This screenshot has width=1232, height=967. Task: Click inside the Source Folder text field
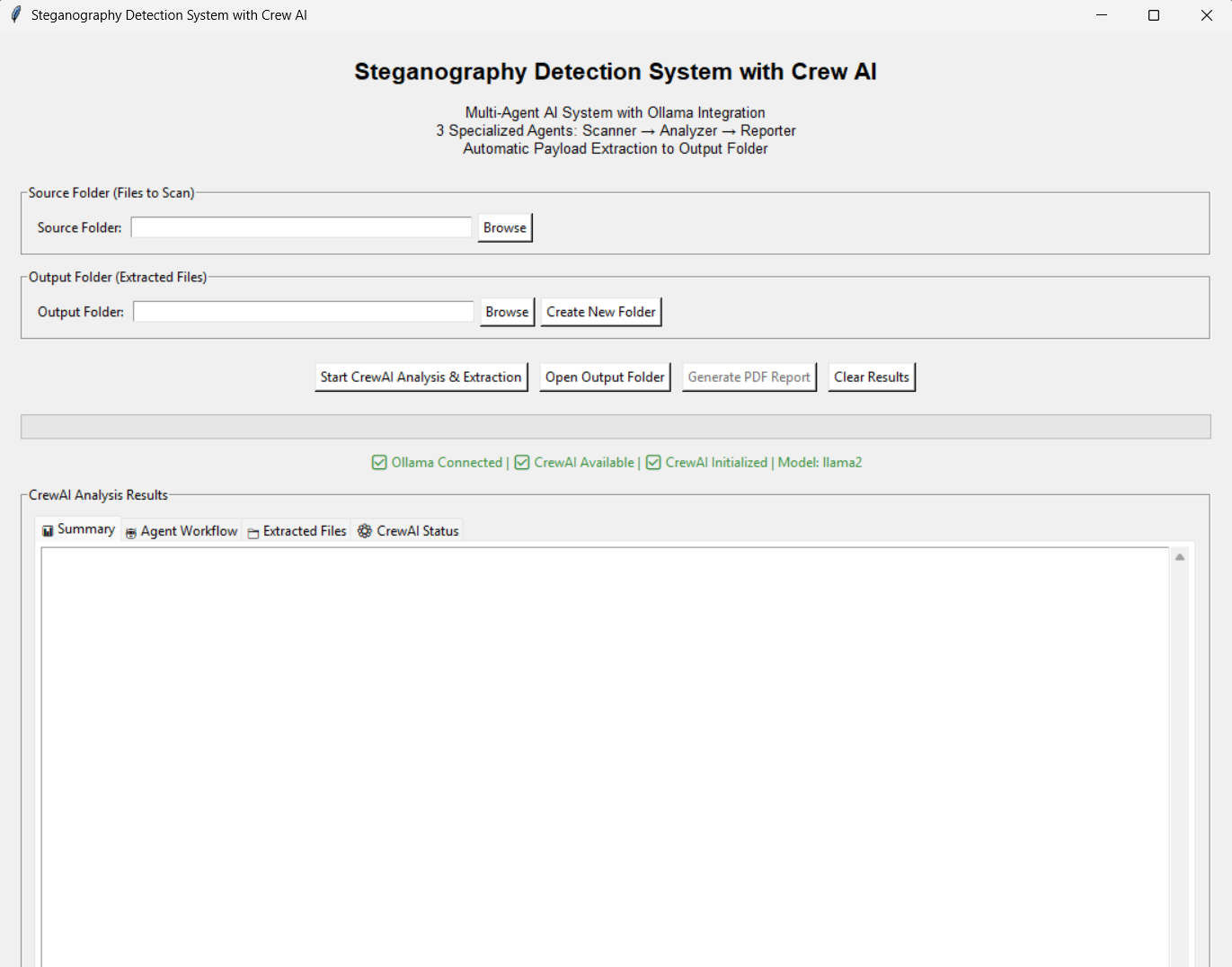pos(301,228)
